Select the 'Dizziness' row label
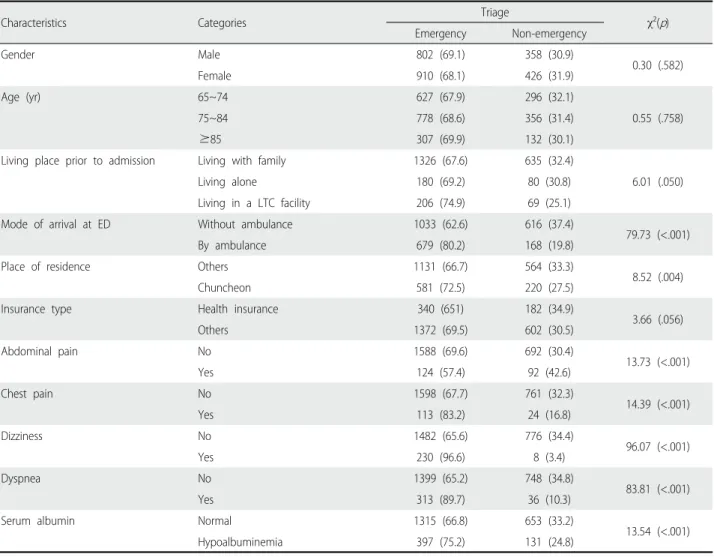This screenshot has width=714, height=557. tap(21, 436)
